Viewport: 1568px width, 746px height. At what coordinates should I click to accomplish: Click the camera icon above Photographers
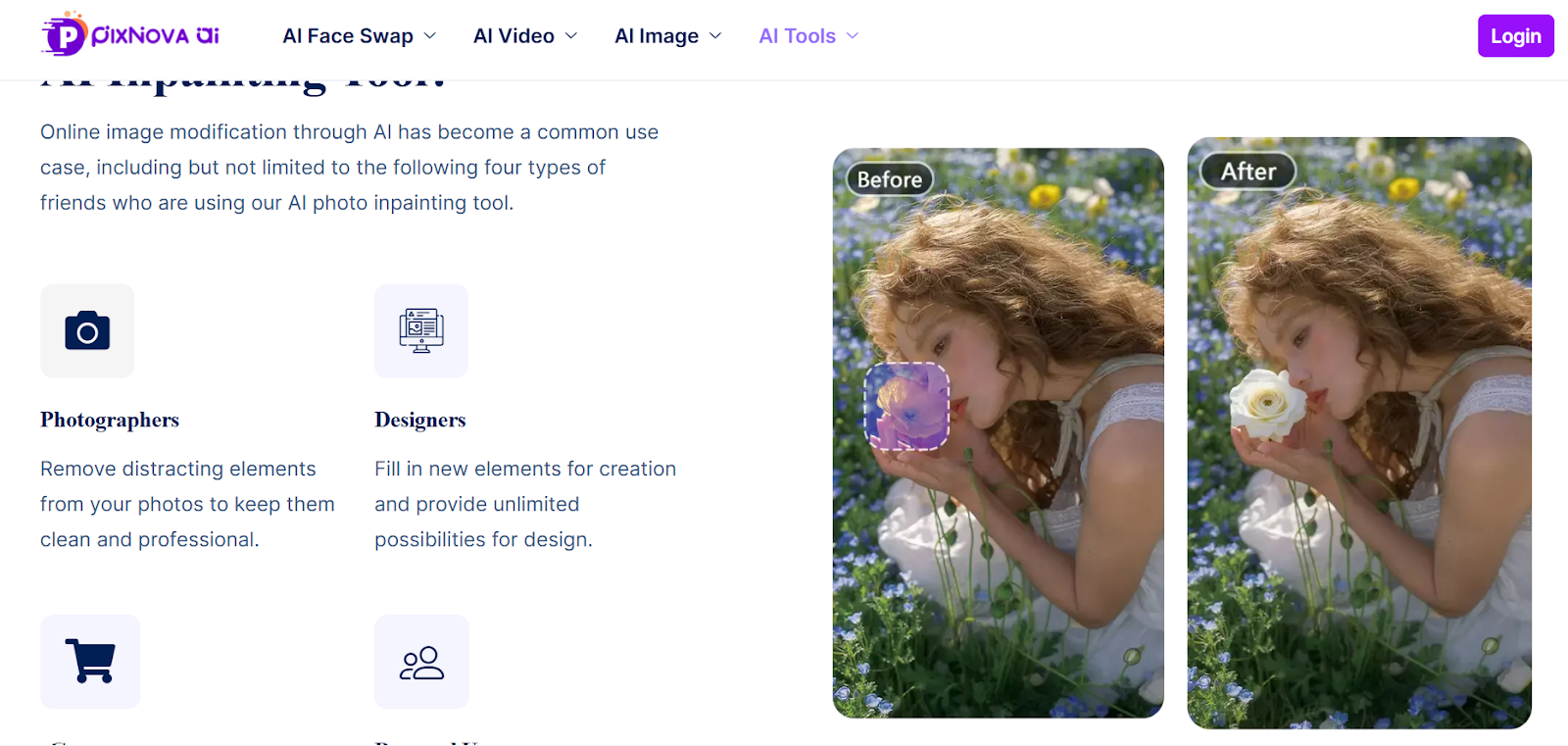click(87, 331)
